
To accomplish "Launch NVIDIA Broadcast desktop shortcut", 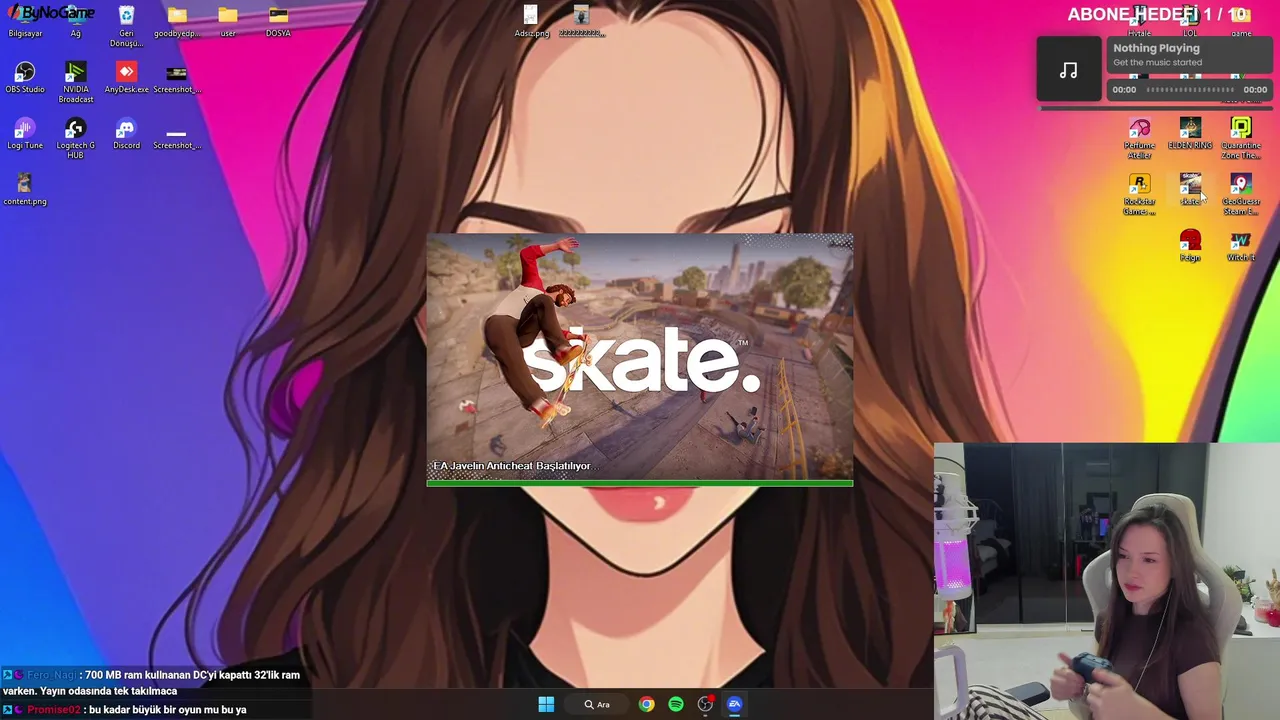I will 75,82.
